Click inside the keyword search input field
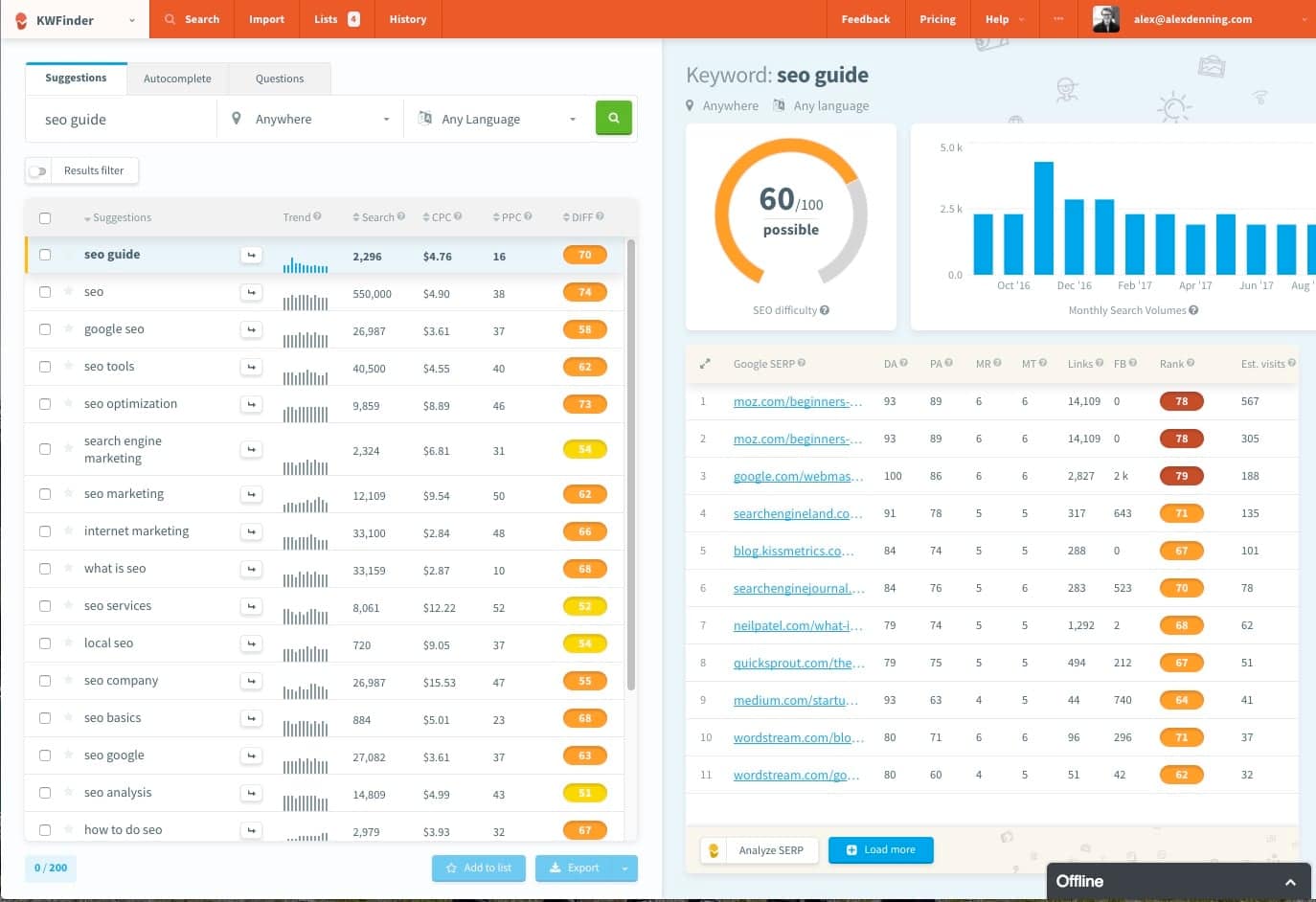 (120, 118)
